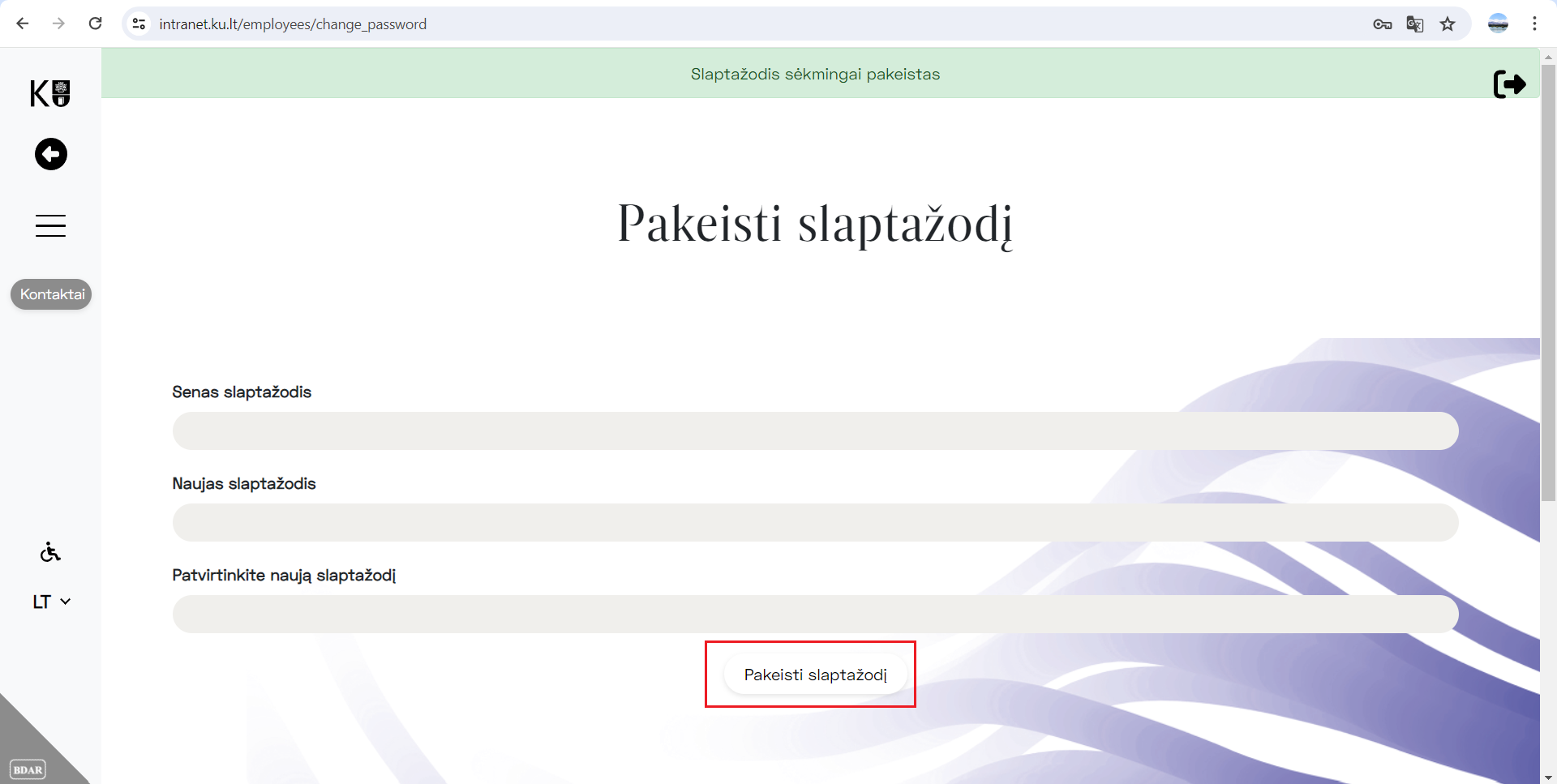
Task: Reload the page with the refresh icon
Action: 95,24
